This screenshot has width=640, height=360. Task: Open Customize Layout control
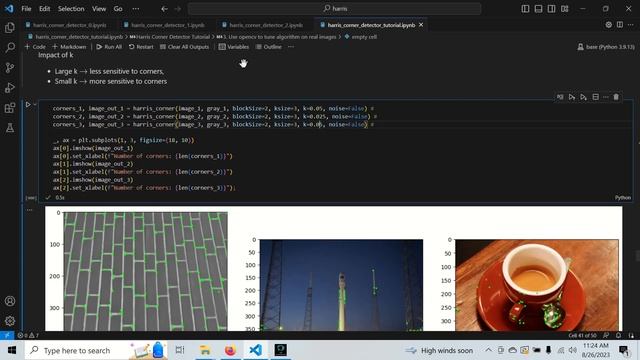pyautogui.click(x=564, y=9)
